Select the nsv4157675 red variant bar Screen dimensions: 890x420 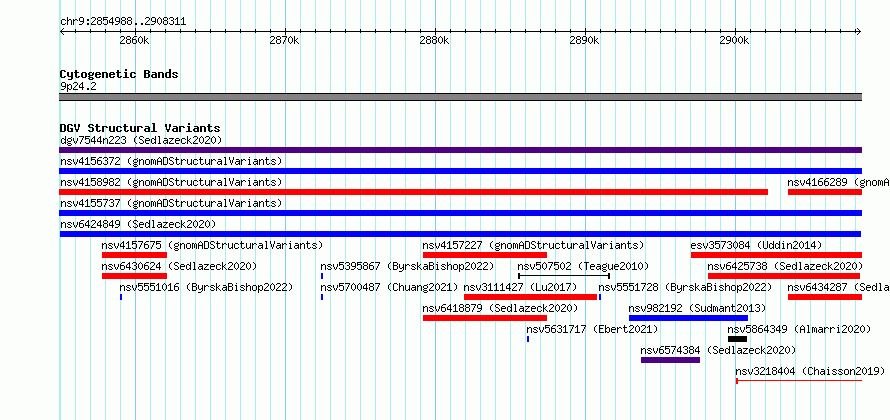click(x=135, y=255)
